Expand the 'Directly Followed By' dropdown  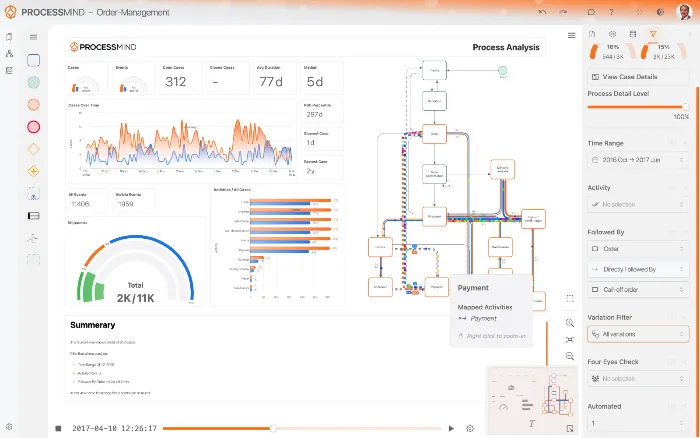633,270
